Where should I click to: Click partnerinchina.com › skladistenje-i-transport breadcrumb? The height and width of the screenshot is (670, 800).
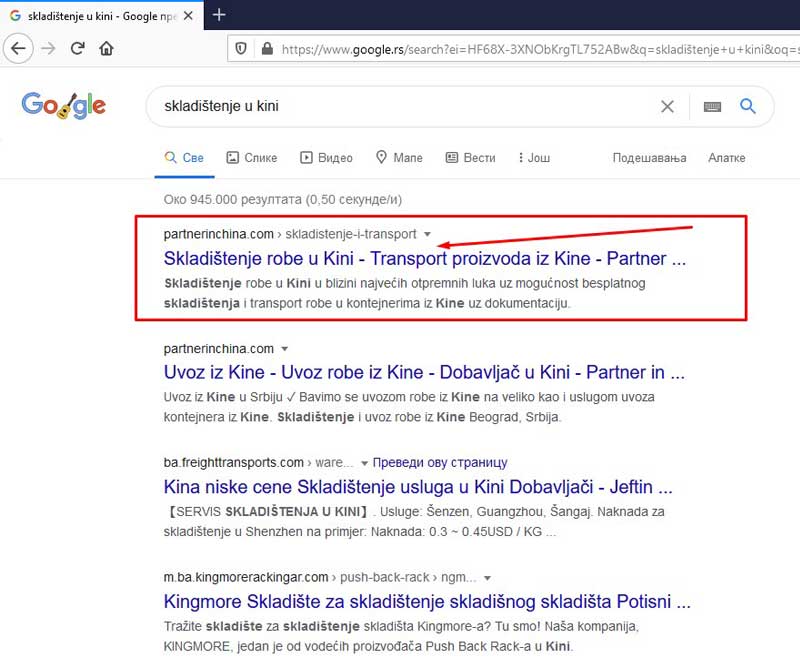tap(290, 234)
